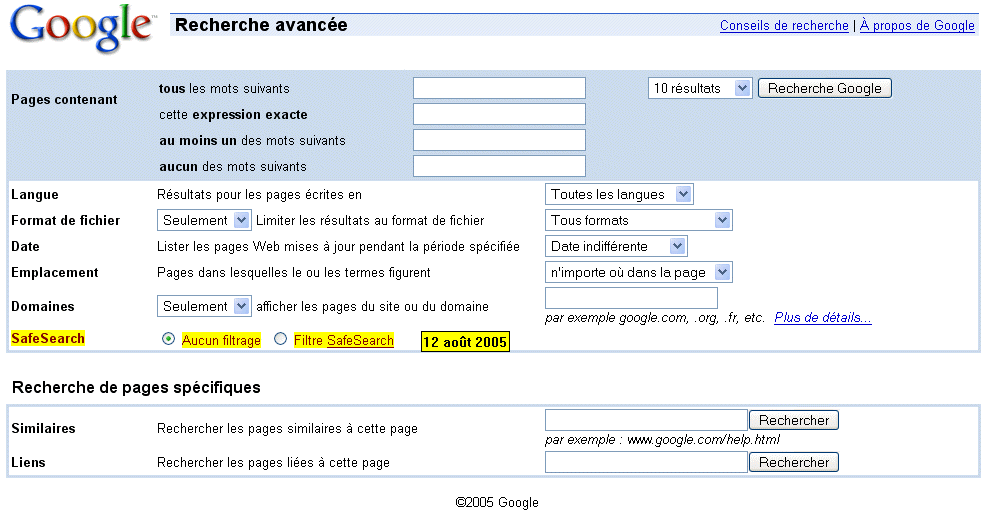This screenshot has width=985, height=512.
Task: Expand the 'n'importe où dans la page' dropdown
Action: click(639, 272)
